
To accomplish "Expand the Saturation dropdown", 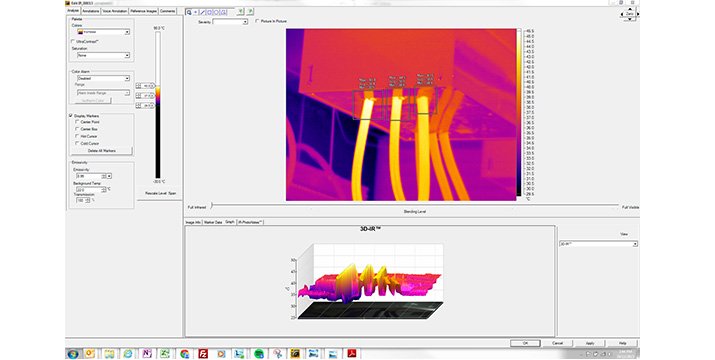I will click(104, 55).
